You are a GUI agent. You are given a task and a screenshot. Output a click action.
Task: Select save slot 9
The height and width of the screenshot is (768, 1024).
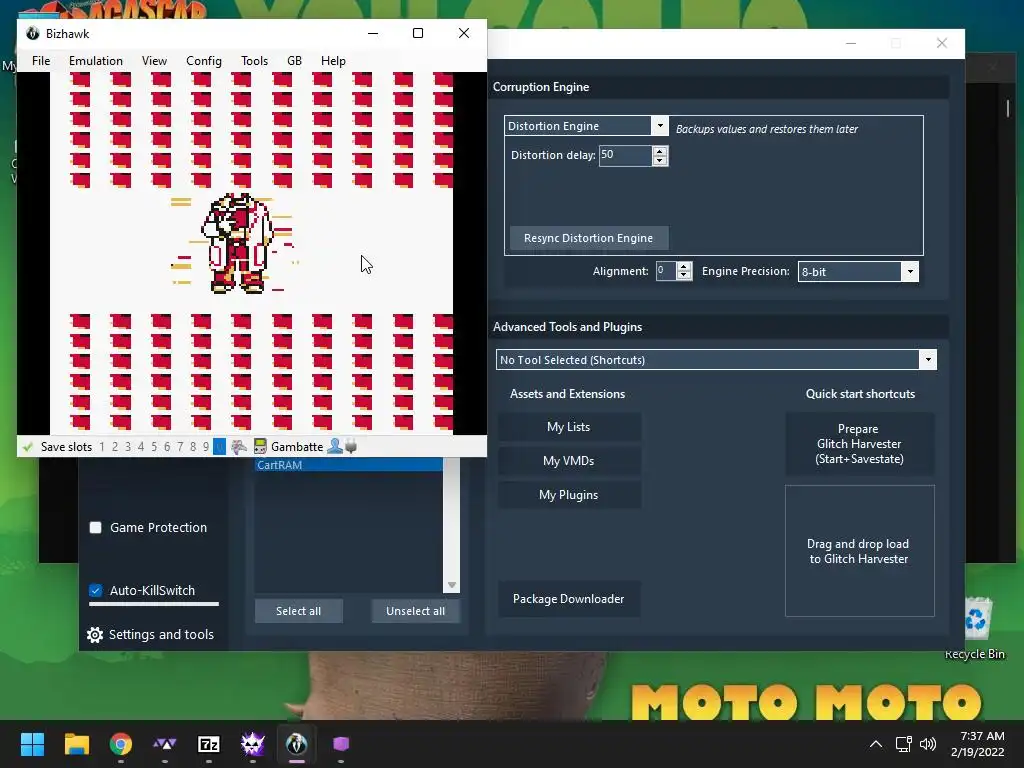pyautogui.click(x=206, y=447)
